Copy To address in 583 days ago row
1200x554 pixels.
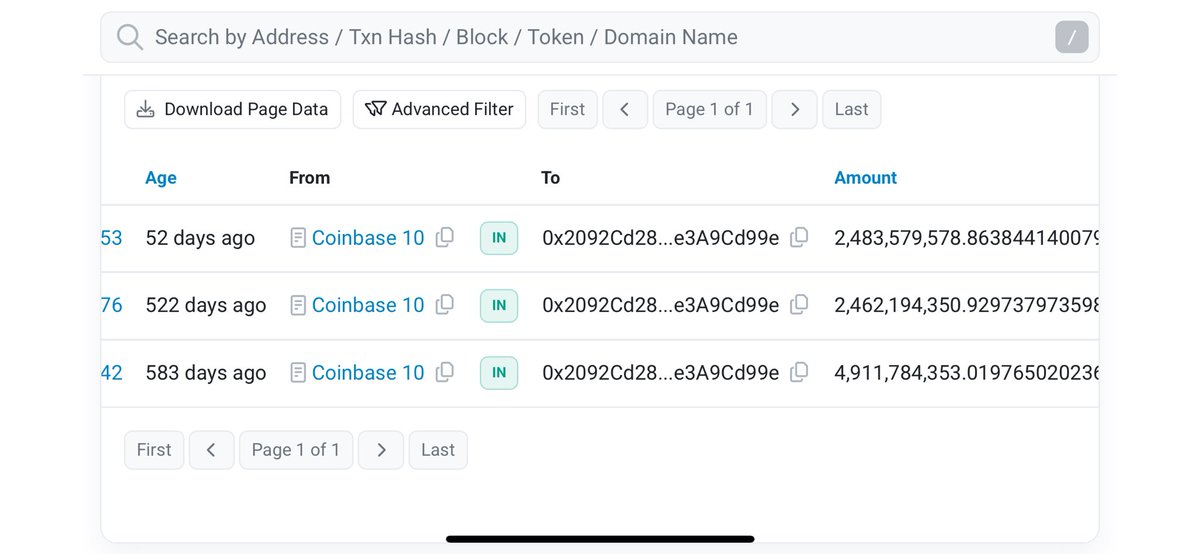tap(799, 371)
